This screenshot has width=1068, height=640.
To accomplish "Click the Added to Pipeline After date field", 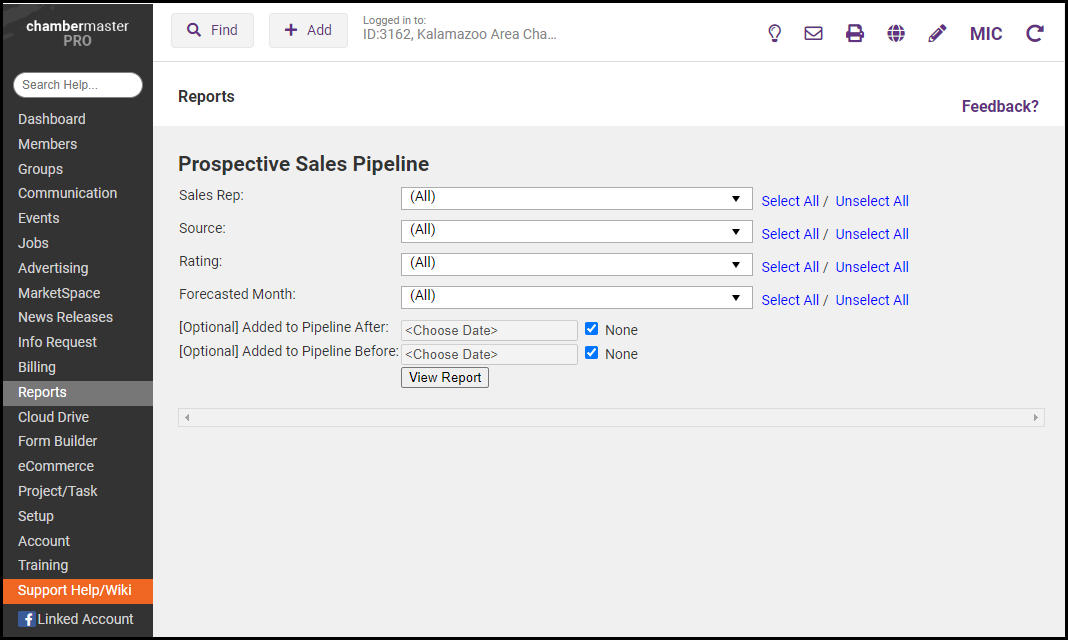I will click(x=489, y=330).
